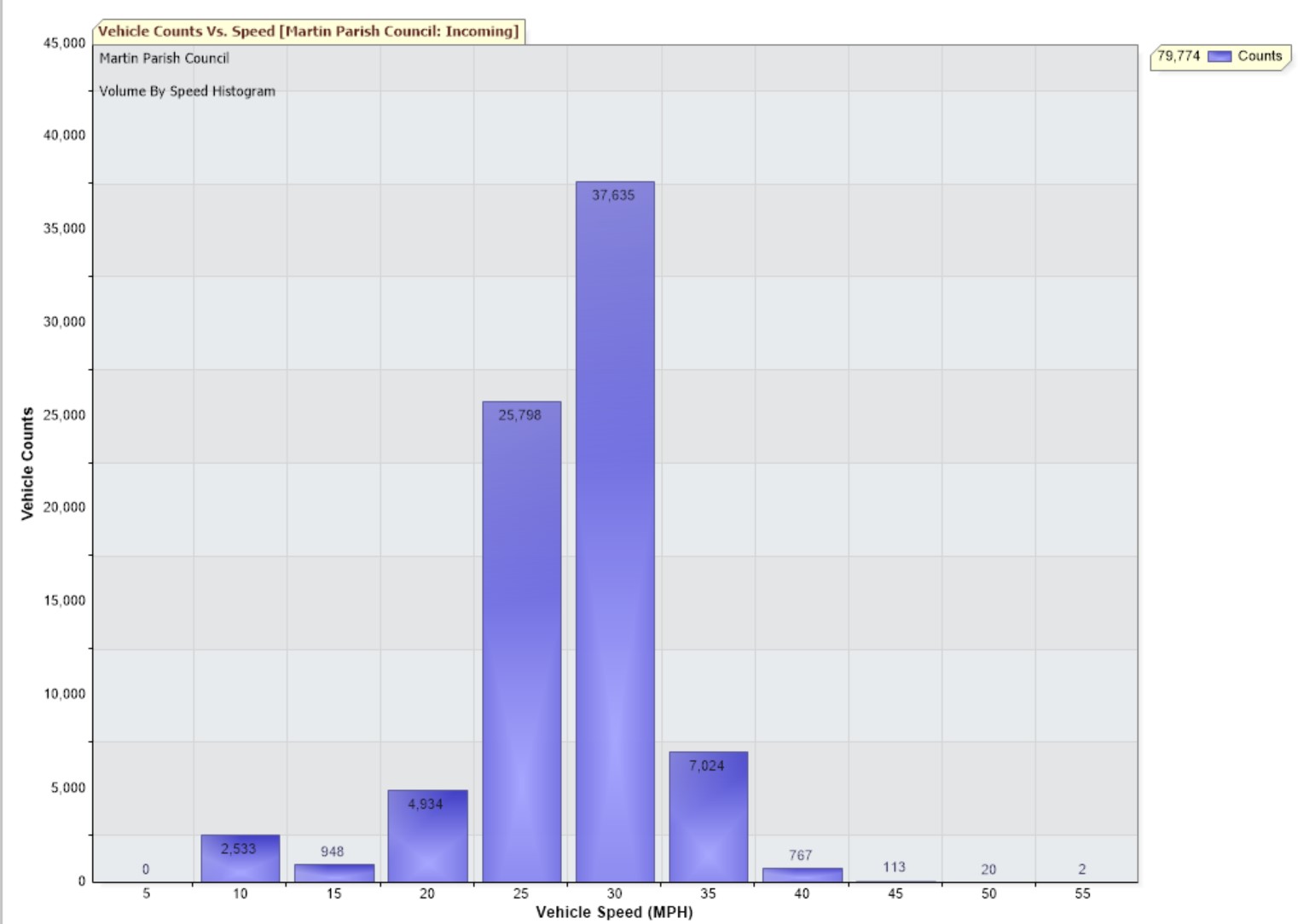Click the 2 data label at 55 MPH
Image resolution: width=1298 pixels, height=924 pixels.
1082,869
